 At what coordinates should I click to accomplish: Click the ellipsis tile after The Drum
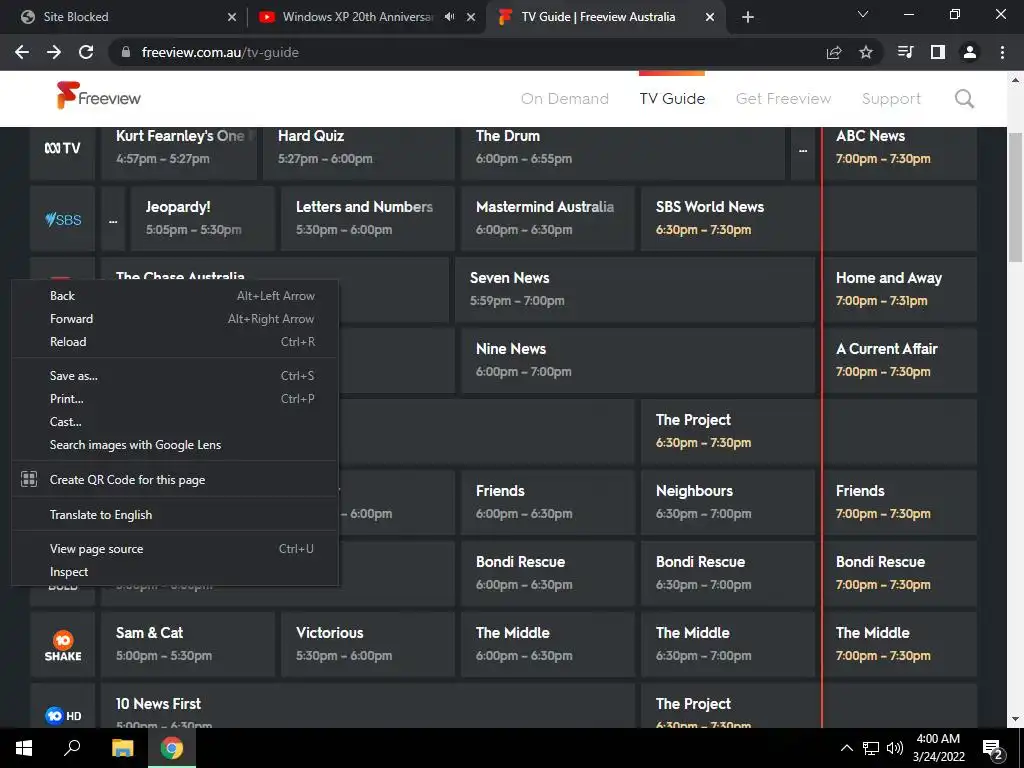point(803,153)
